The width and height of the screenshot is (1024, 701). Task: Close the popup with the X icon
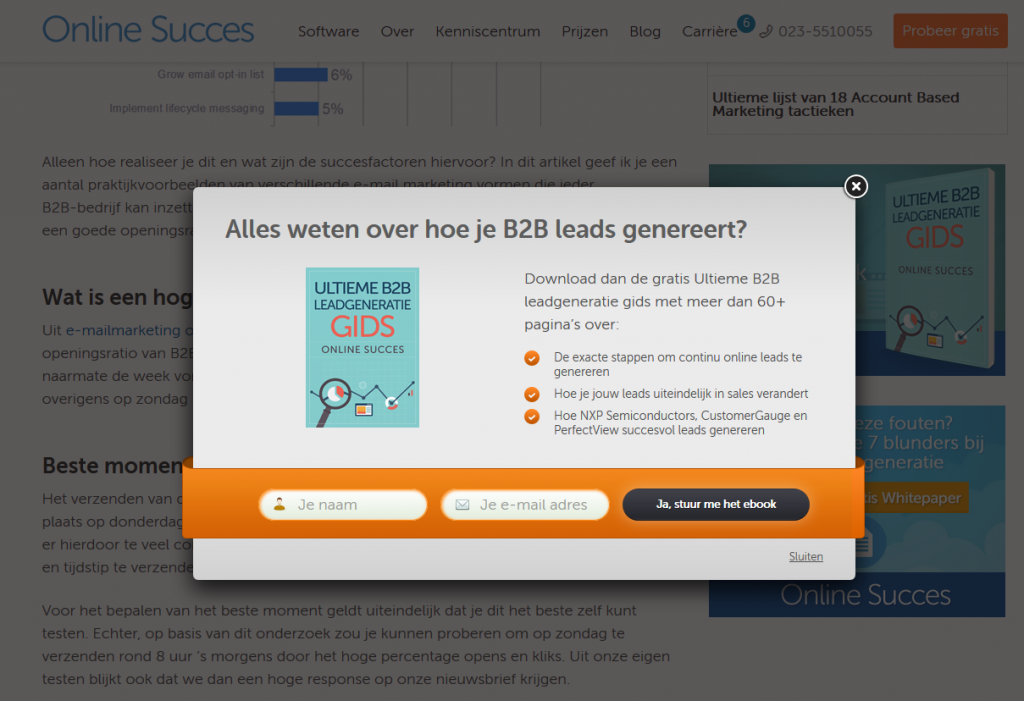[x=856, y=187]
